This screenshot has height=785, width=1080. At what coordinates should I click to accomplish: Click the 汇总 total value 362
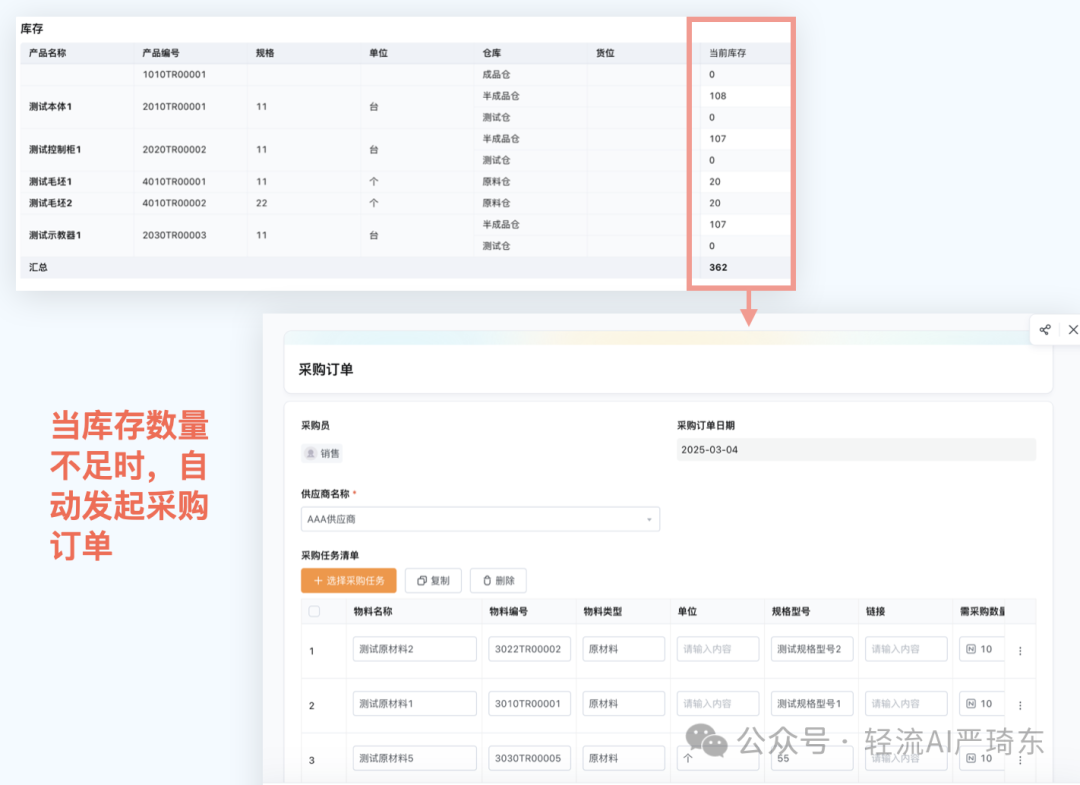(718, 267)
